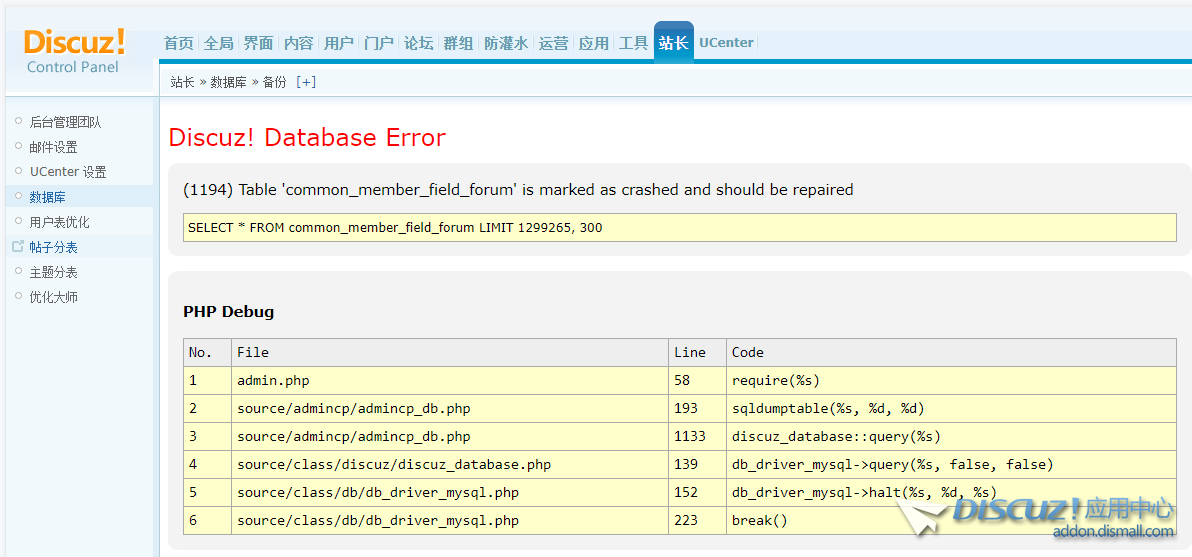Image resolution: width=1192 pixels, height=557 pixels.
Task: Open UCenter 设置 in the sidebar
Action: coord(68,172)
